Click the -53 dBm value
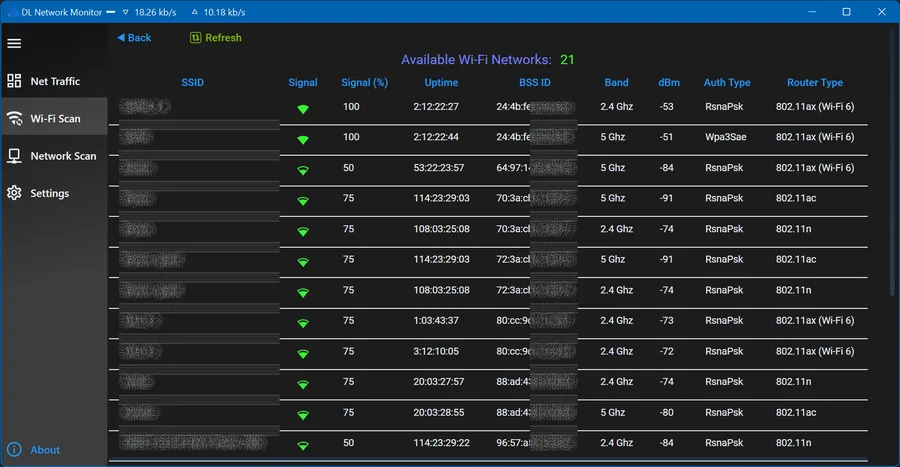900x467 pixels. pyautogui.click(x=666, y=106)
